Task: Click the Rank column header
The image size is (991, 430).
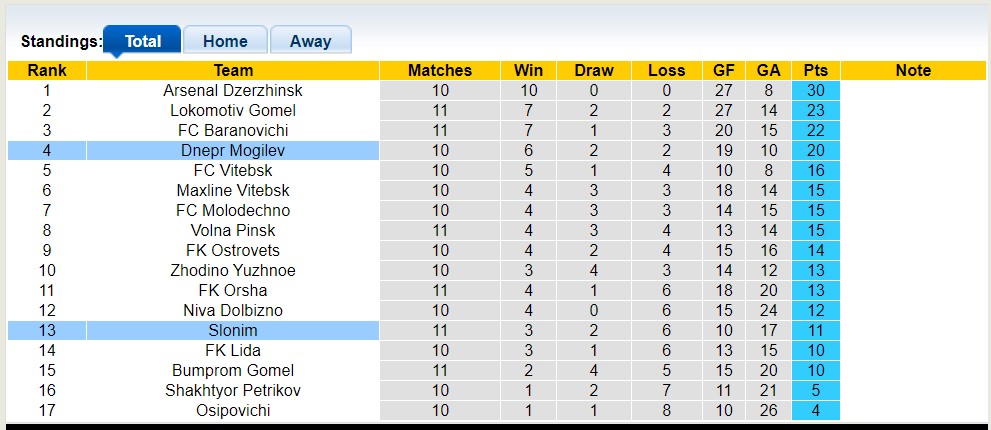Action: [x=47, y=70]
